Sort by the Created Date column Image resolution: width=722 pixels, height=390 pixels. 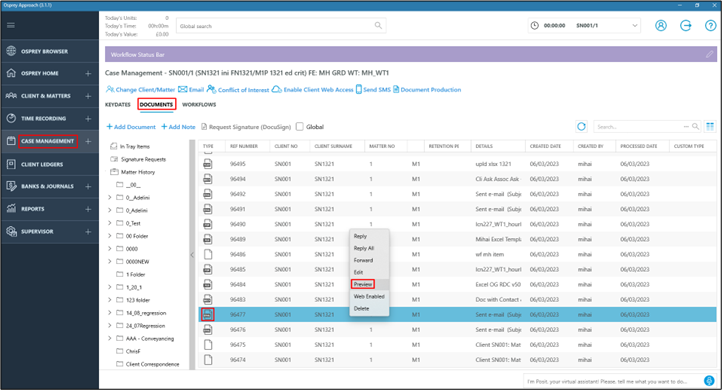545,146
